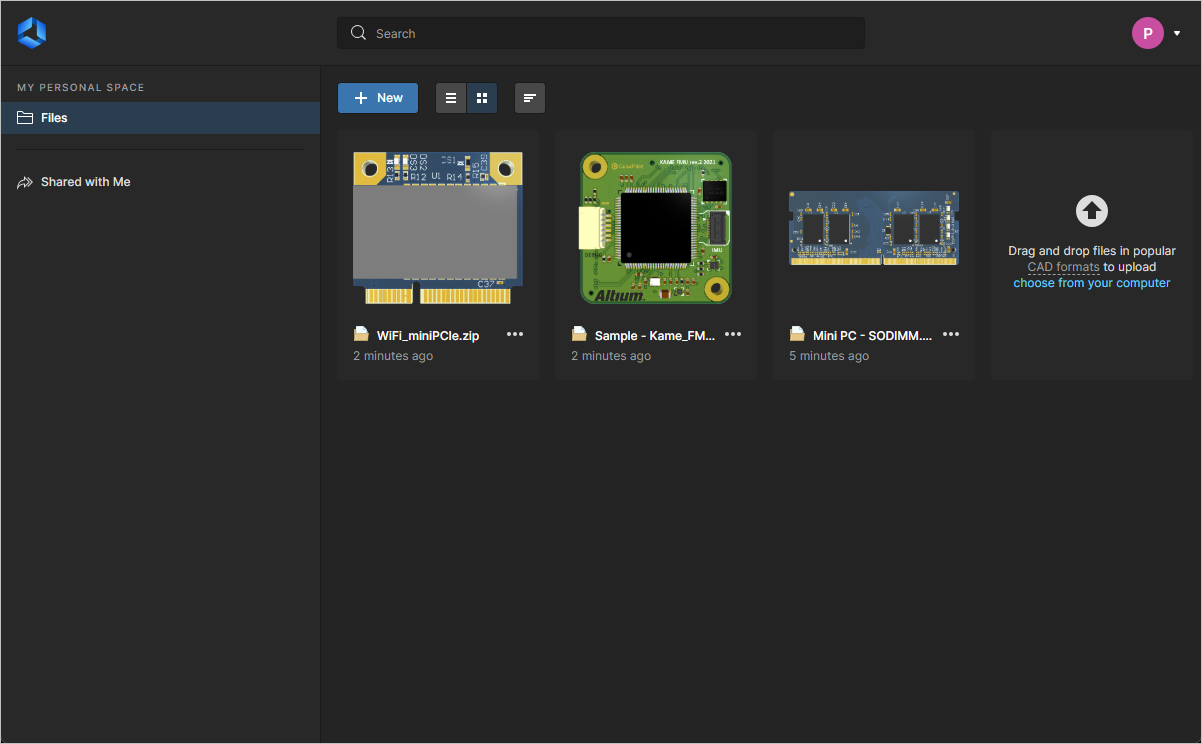Click the magnifier search icon
Image resolution: width=1202 pixels, height=744 pixels.
358,33
